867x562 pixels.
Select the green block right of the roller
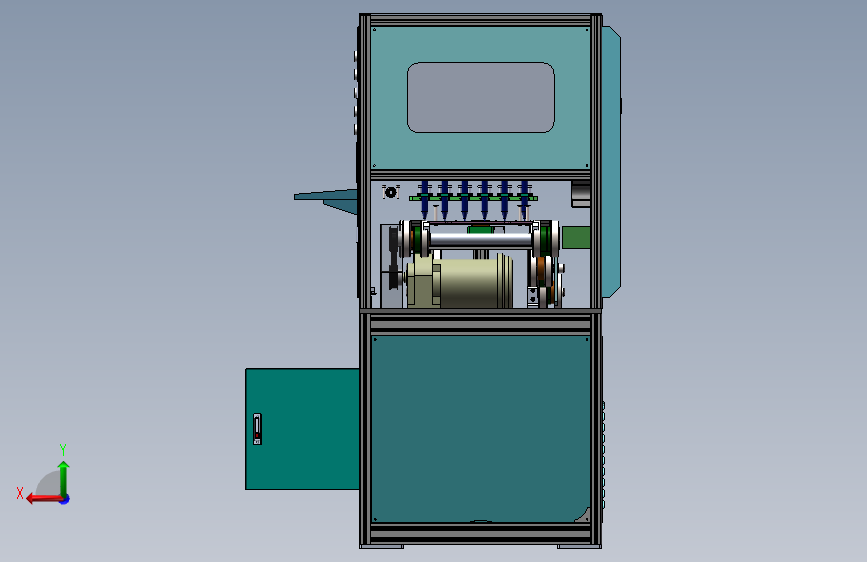coord(576,237)
